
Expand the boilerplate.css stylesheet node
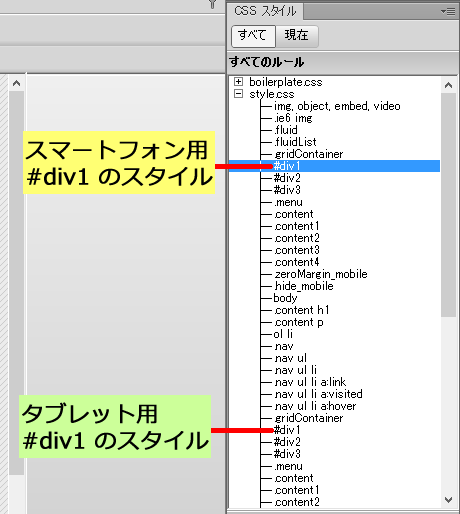pos(238,82)
